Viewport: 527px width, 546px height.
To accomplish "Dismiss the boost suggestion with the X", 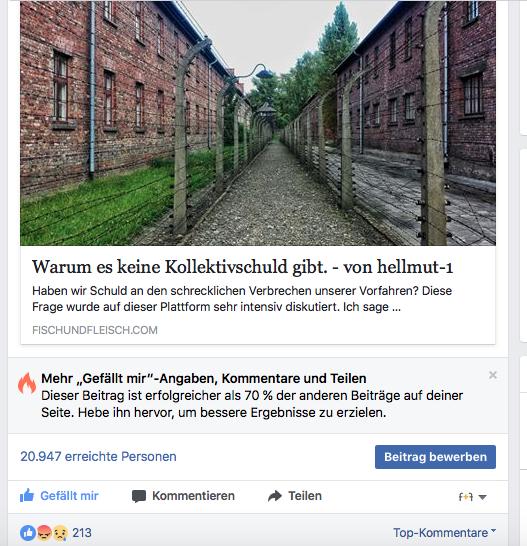I will coord(493,375).
